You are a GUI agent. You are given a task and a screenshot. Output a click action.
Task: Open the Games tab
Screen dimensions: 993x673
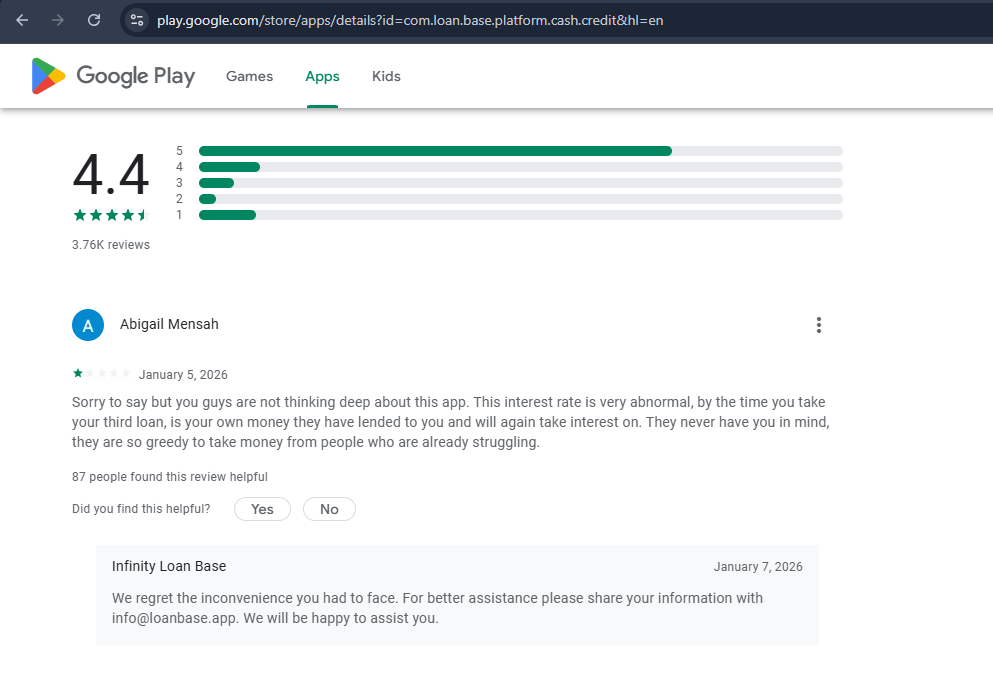pyautogui.click(x=250, y=76)
